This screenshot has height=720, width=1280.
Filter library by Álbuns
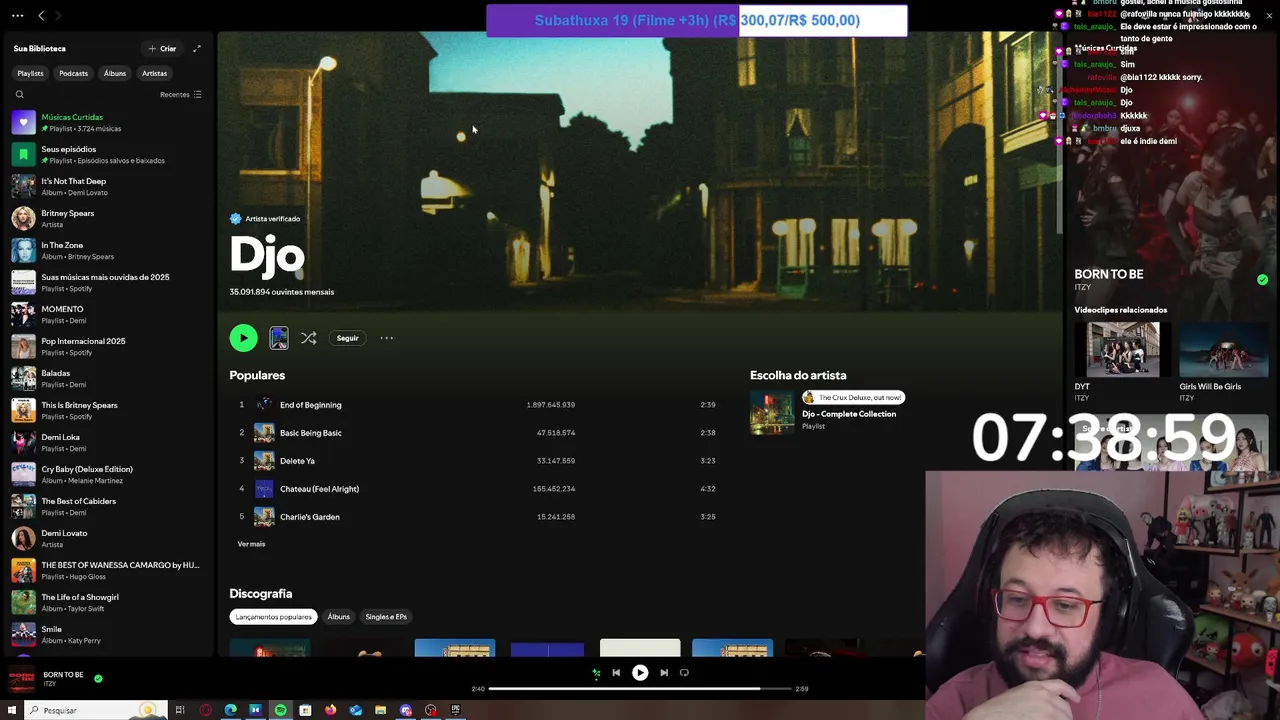coord(115,73)
